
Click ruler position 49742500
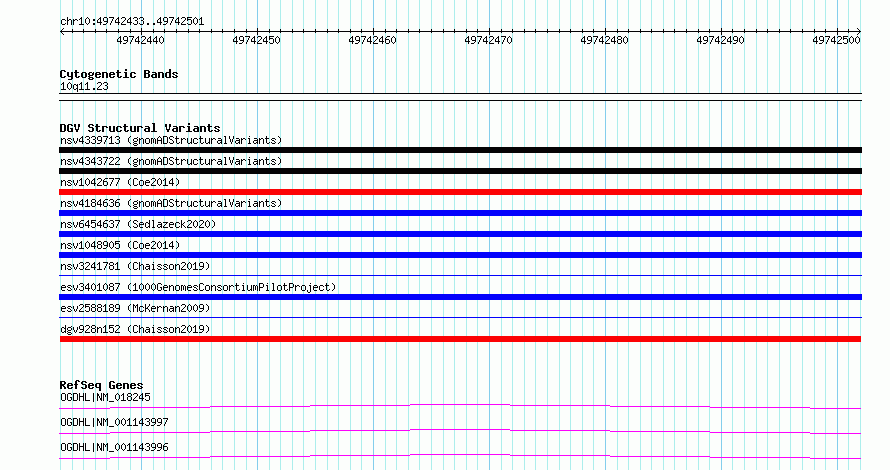tap(836, 40)
